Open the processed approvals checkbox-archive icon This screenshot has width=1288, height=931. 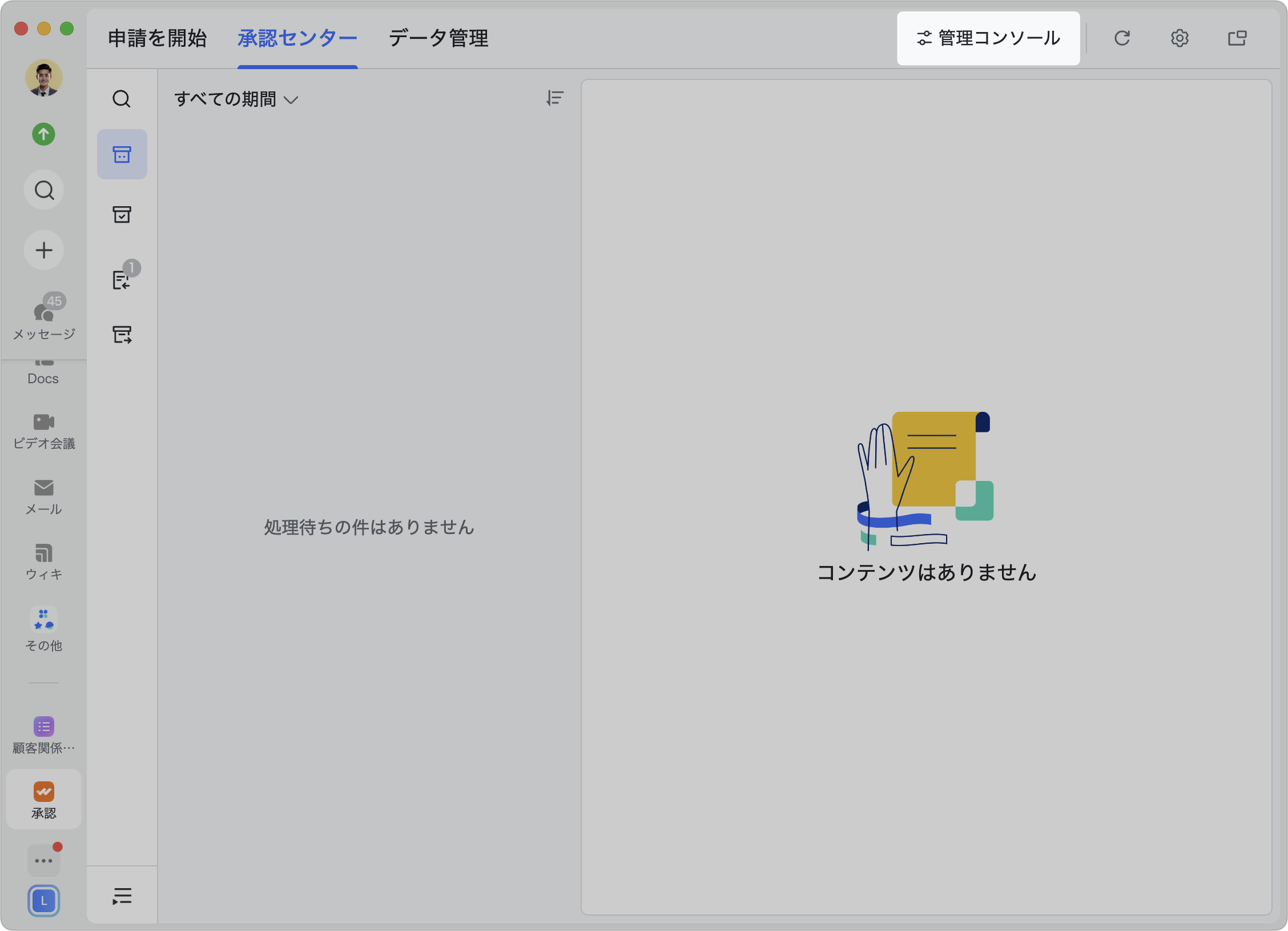tap(122, 215)
